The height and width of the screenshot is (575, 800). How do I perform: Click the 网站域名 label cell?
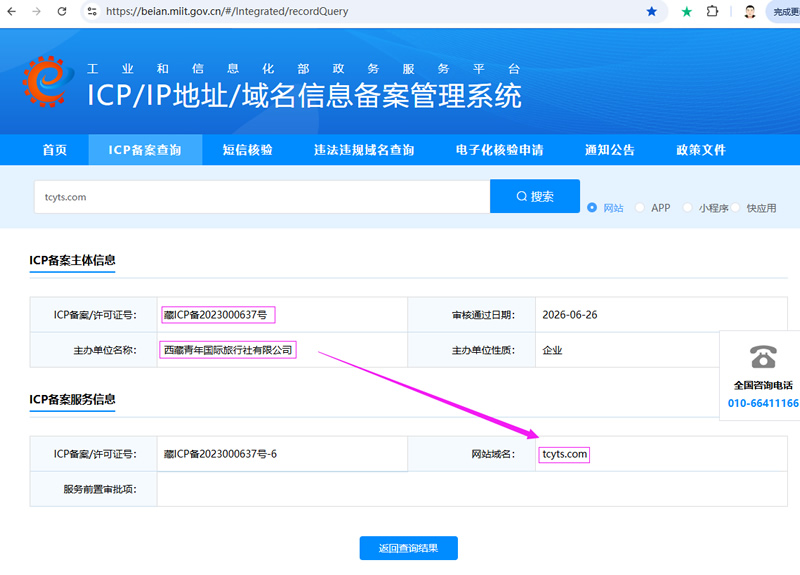[x=471, y=454]
